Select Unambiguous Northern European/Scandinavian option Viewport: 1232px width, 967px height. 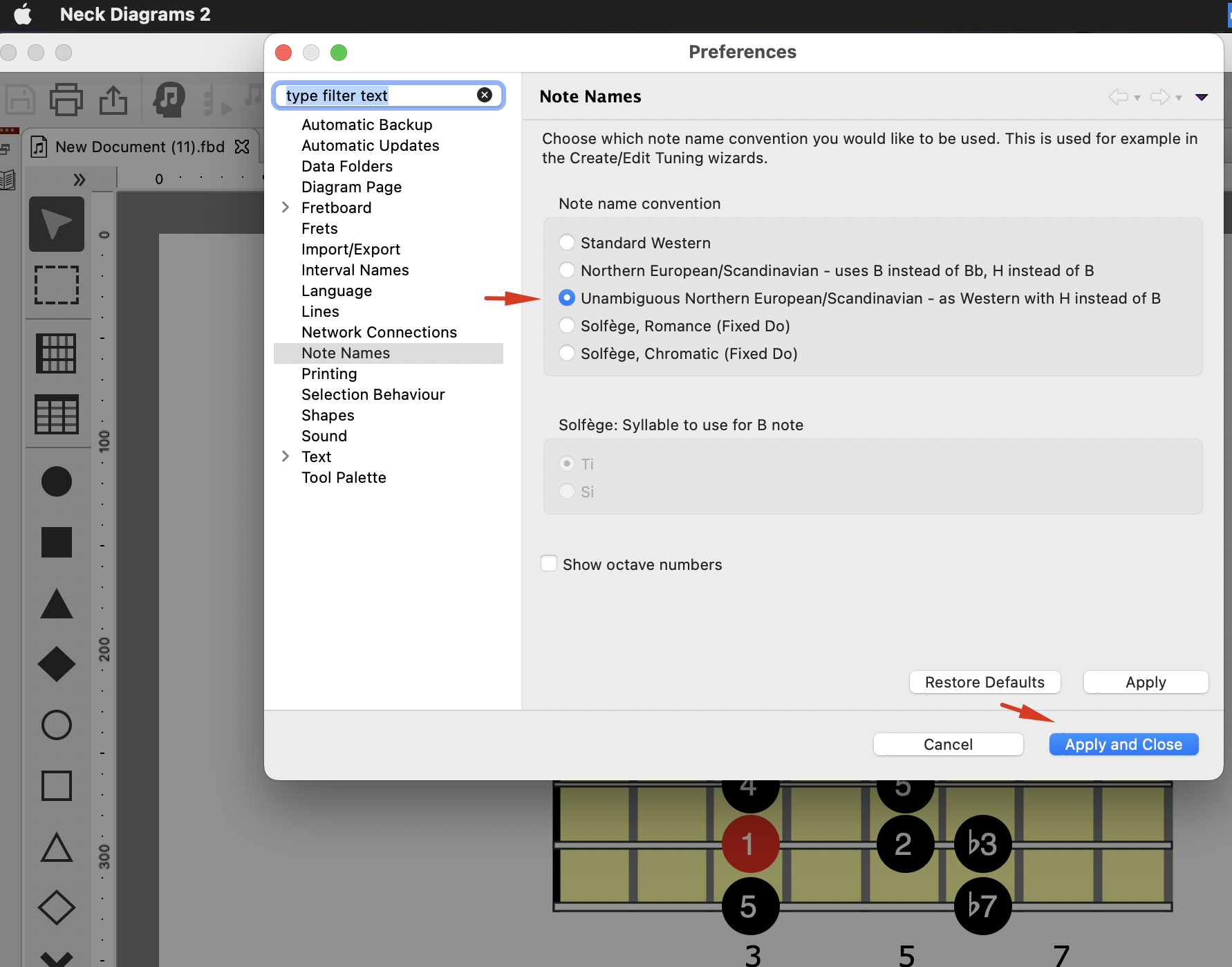(x=567, y=297)
